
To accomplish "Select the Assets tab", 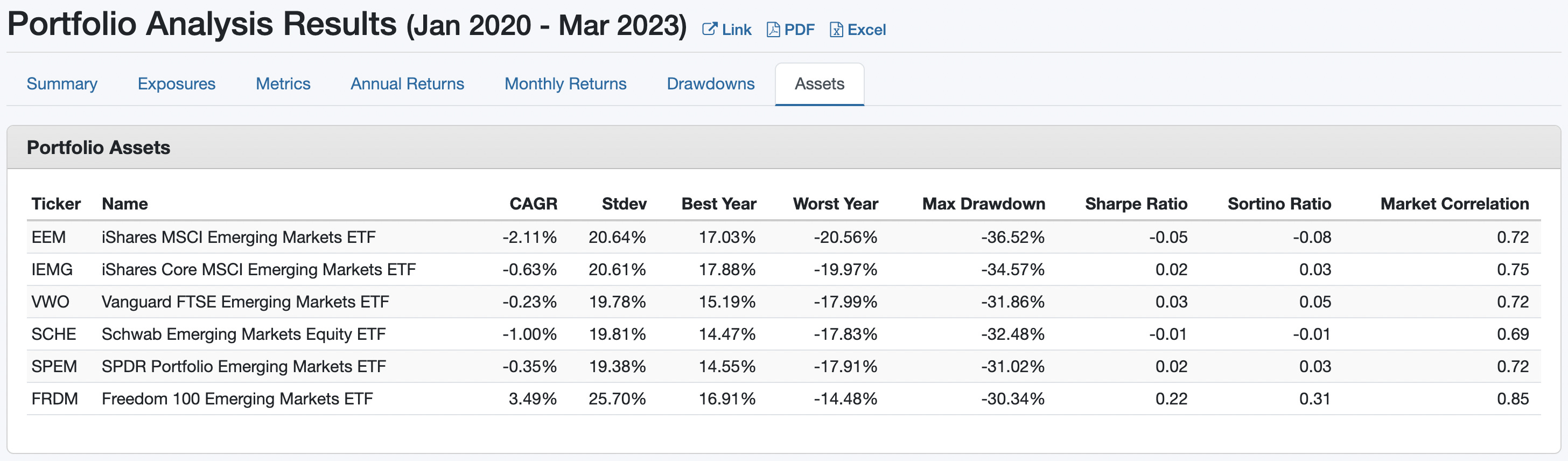I will click(x=820, y=83).
